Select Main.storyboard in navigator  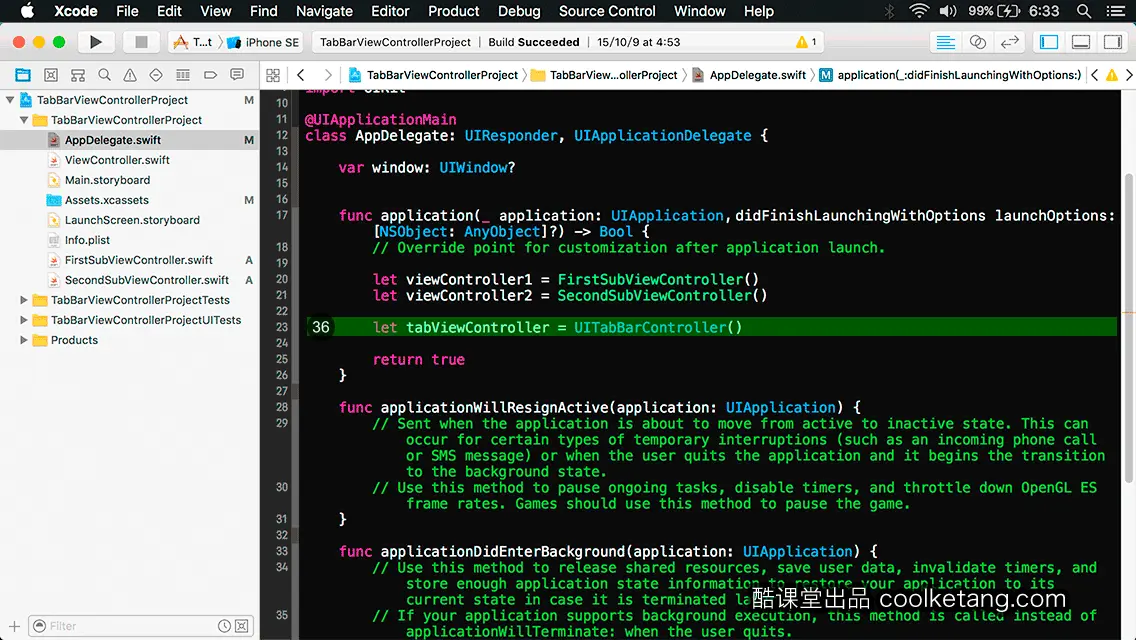tap(107, 180)
